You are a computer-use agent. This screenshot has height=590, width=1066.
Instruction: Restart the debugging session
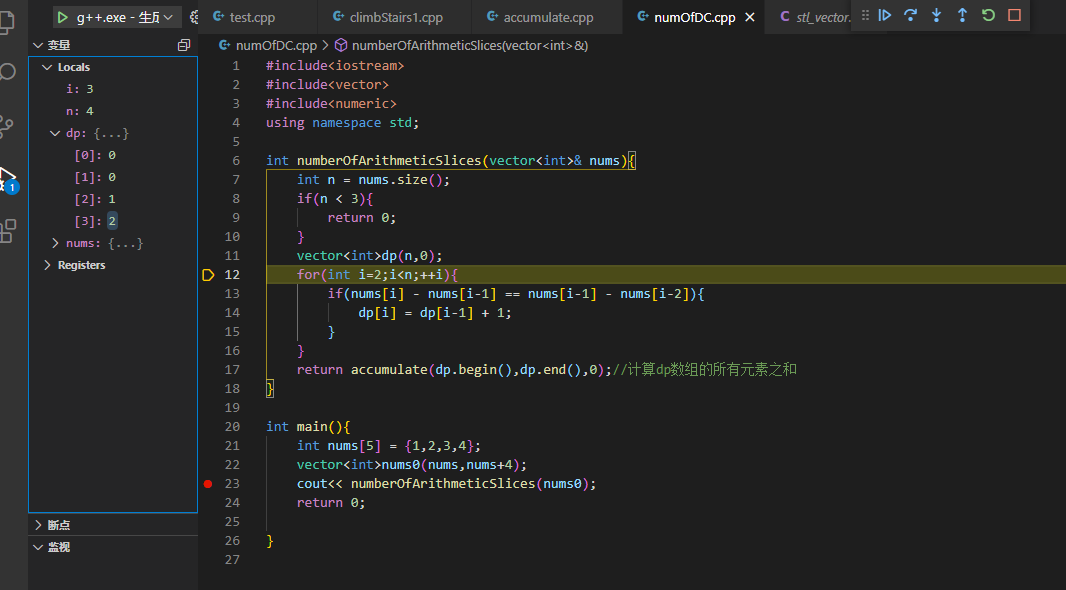point(988,15)
